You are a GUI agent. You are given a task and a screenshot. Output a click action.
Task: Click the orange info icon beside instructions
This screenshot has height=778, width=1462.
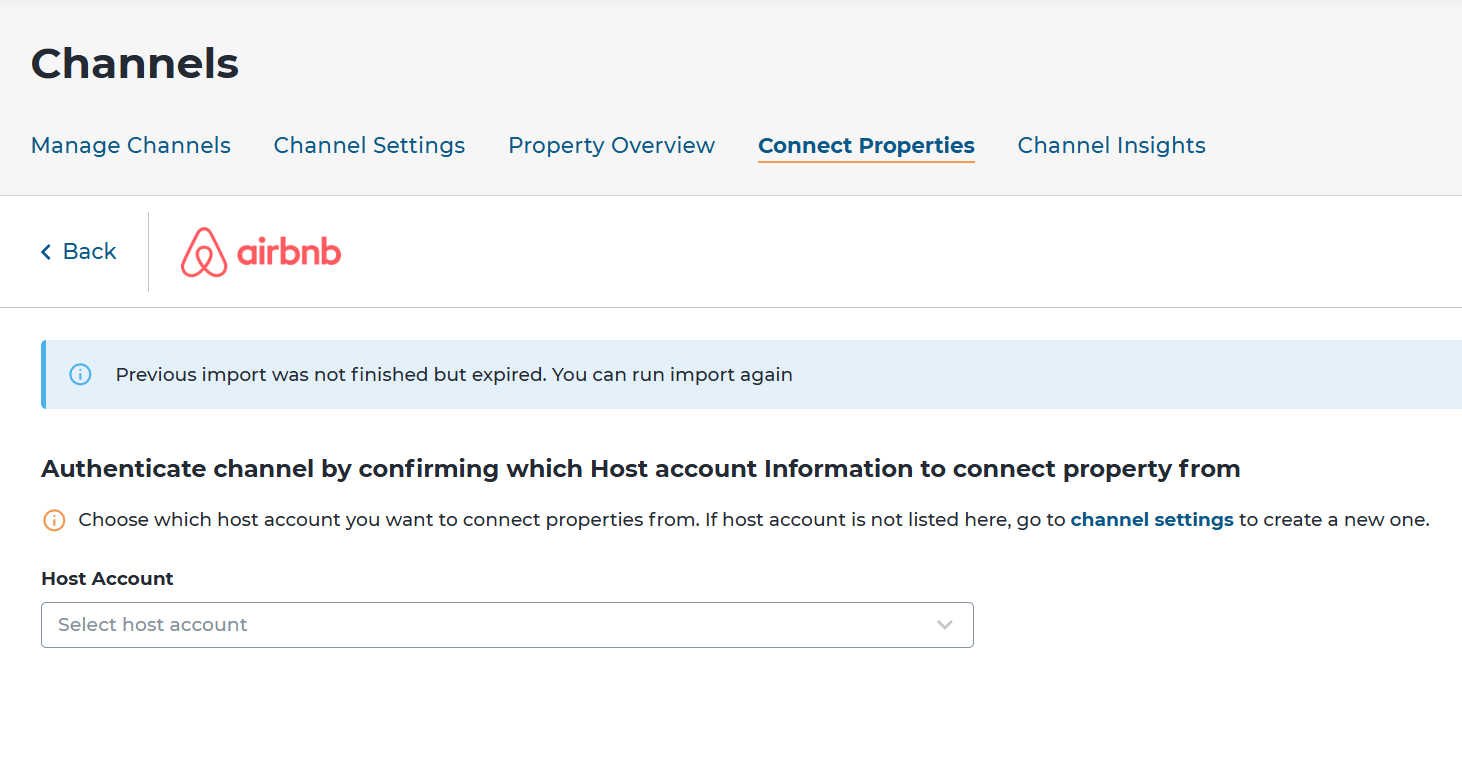click(x=54, y=520)
